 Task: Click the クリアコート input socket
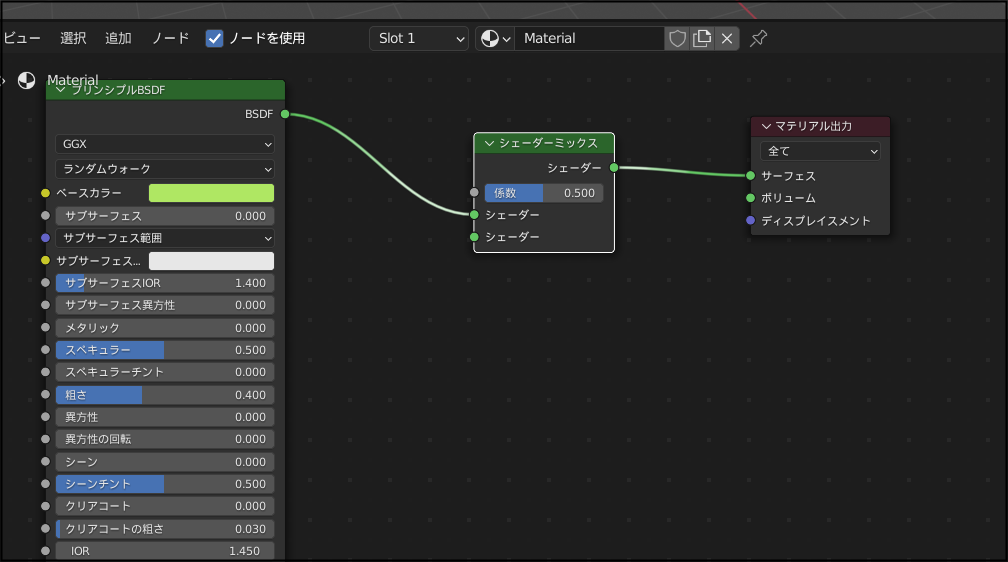click(45, 506)
